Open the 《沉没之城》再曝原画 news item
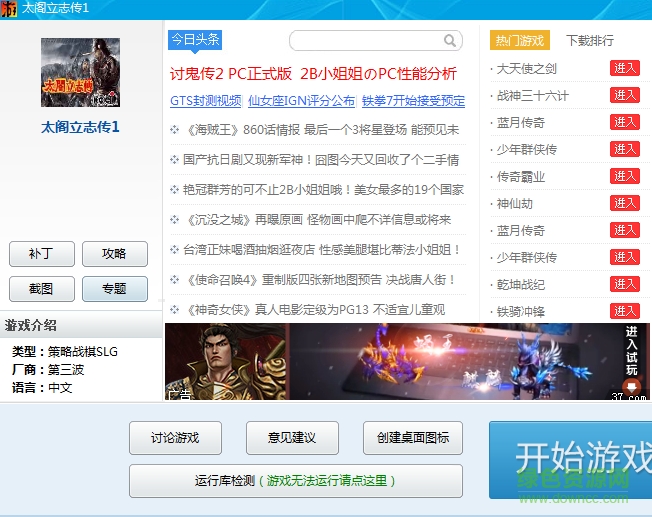652x517 pixels. tap(317, 220)
